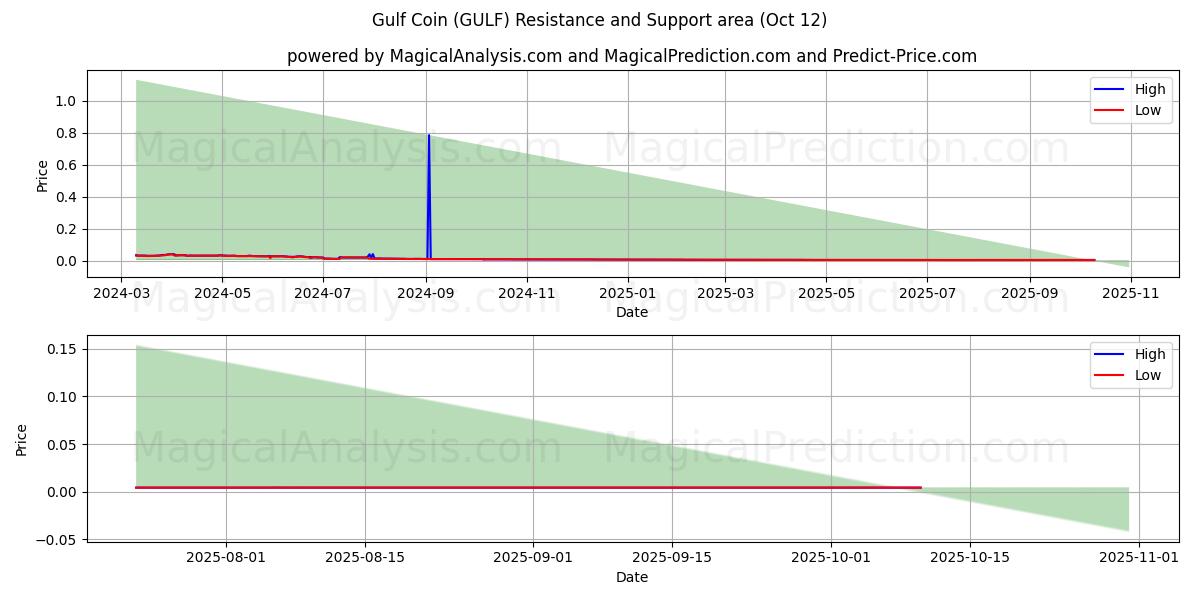Click the red Low line sample in top legend
1200x600 pixels.
(1110, 110)
